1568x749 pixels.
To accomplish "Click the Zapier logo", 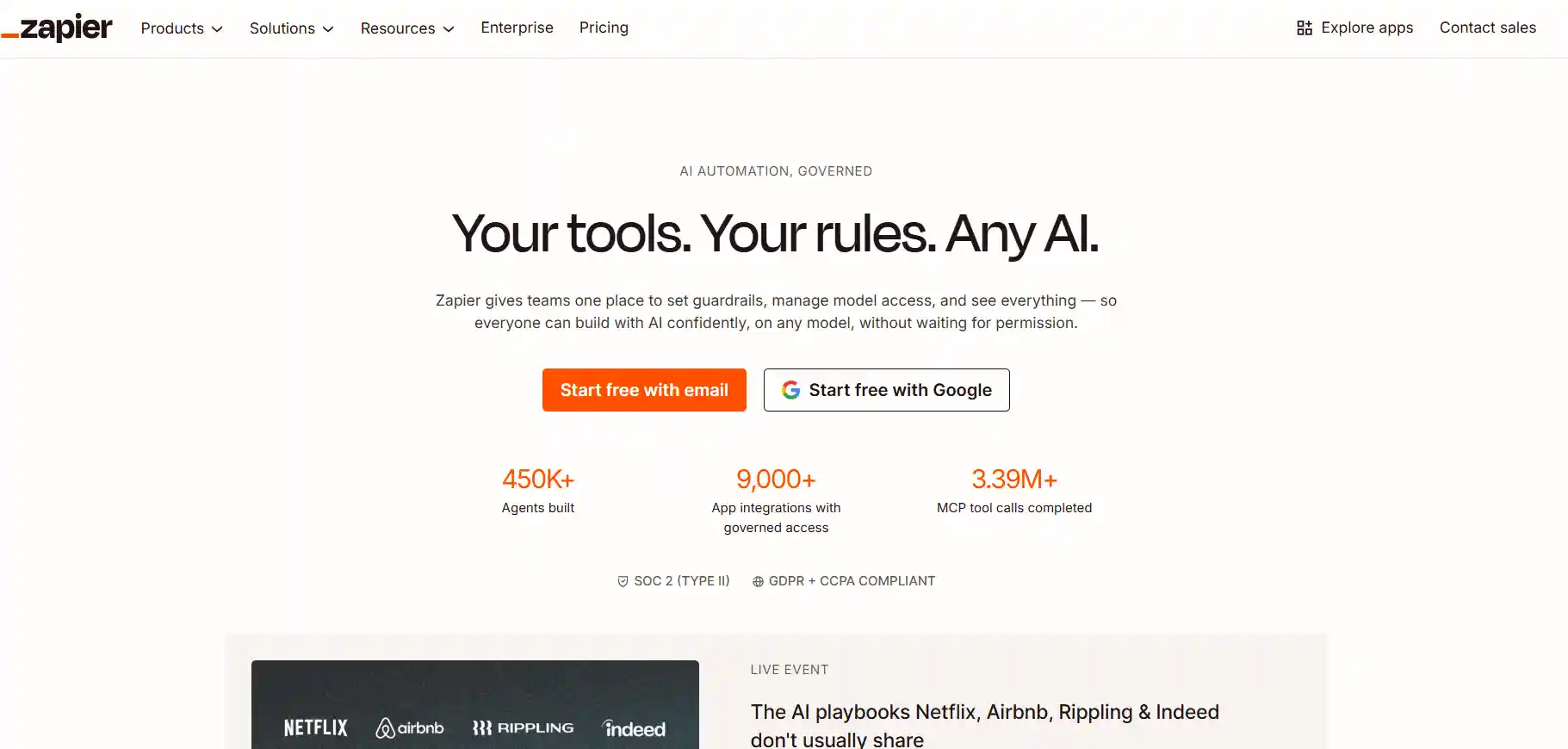I will (57, 28).
